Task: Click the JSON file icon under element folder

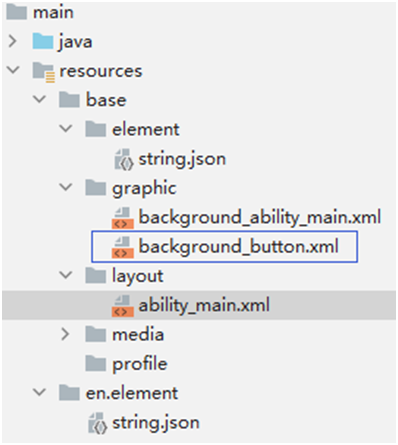Action: point(124,159)
